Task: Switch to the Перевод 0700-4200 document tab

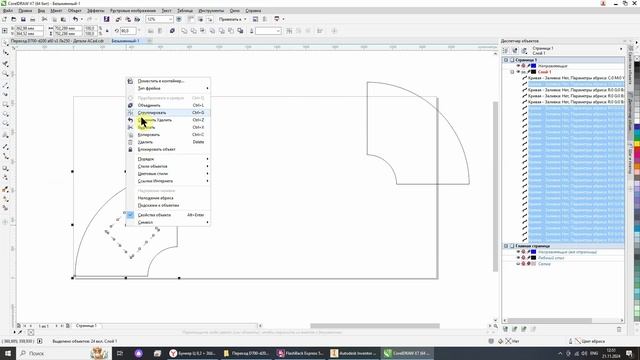Action: pyautogui.click(x=57, y=41)
